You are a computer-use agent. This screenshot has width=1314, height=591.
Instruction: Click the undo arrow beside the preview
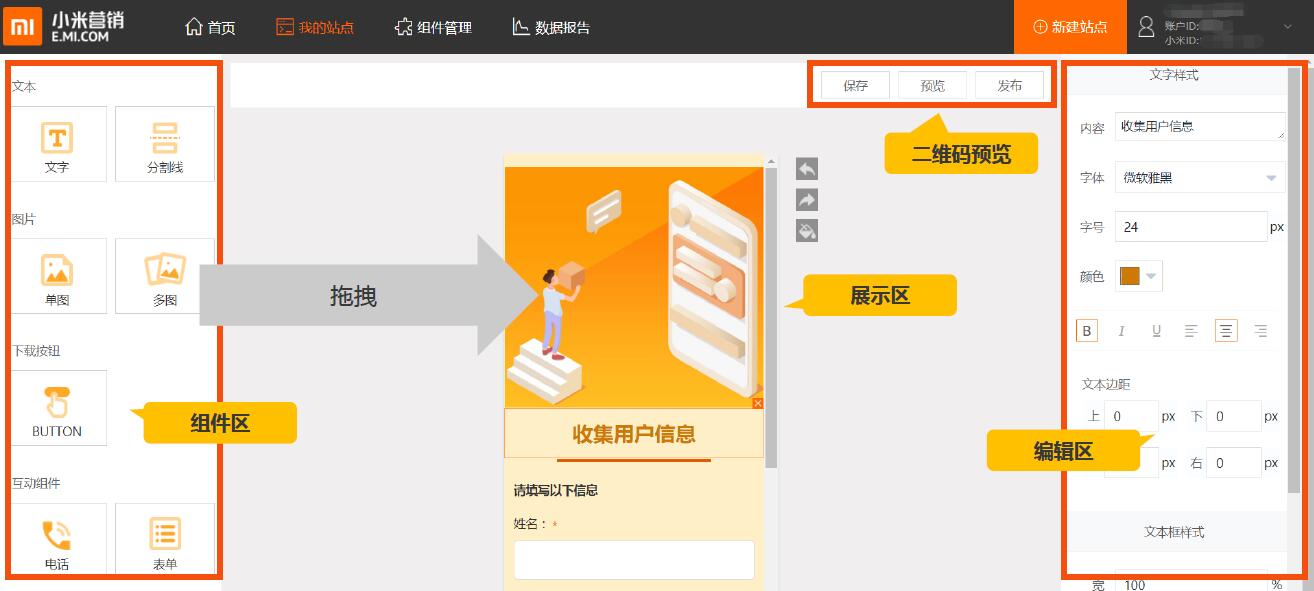[807, 169]
